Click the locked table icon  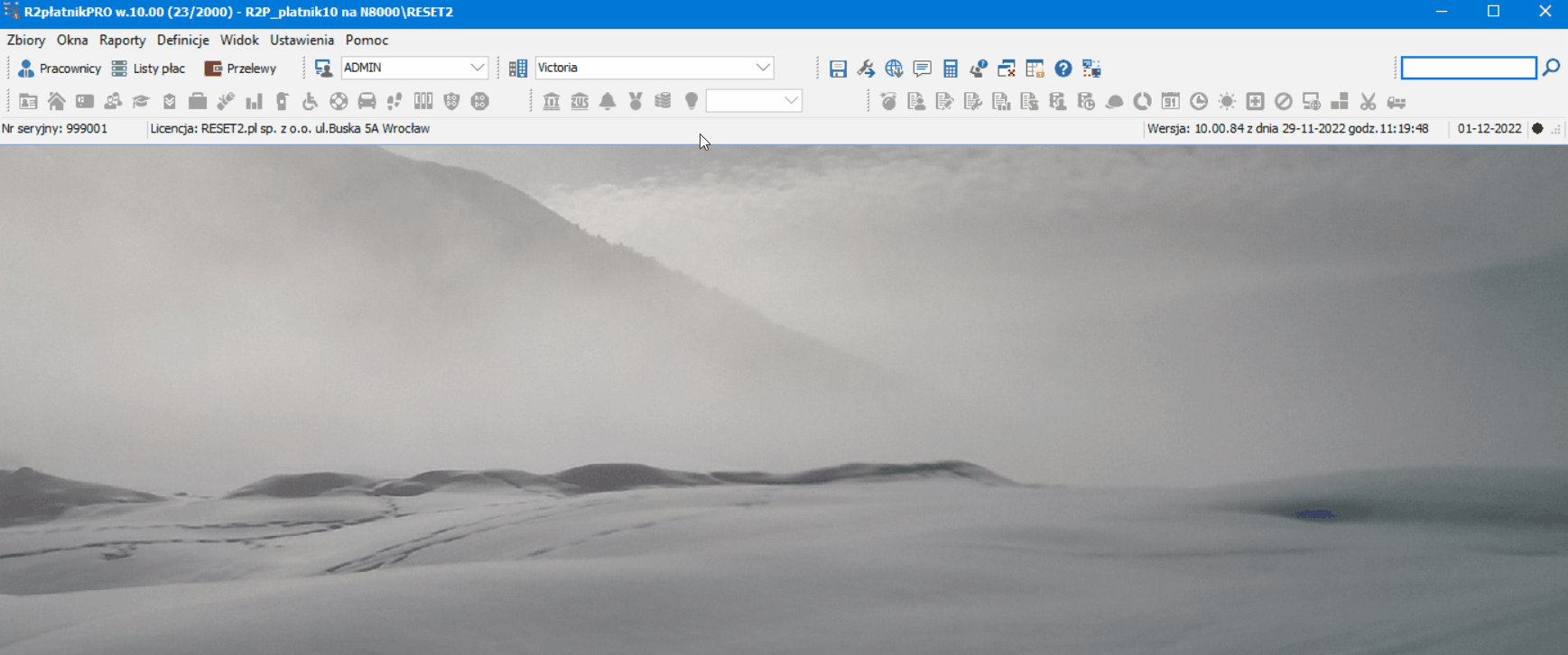tap(1035, 69)
